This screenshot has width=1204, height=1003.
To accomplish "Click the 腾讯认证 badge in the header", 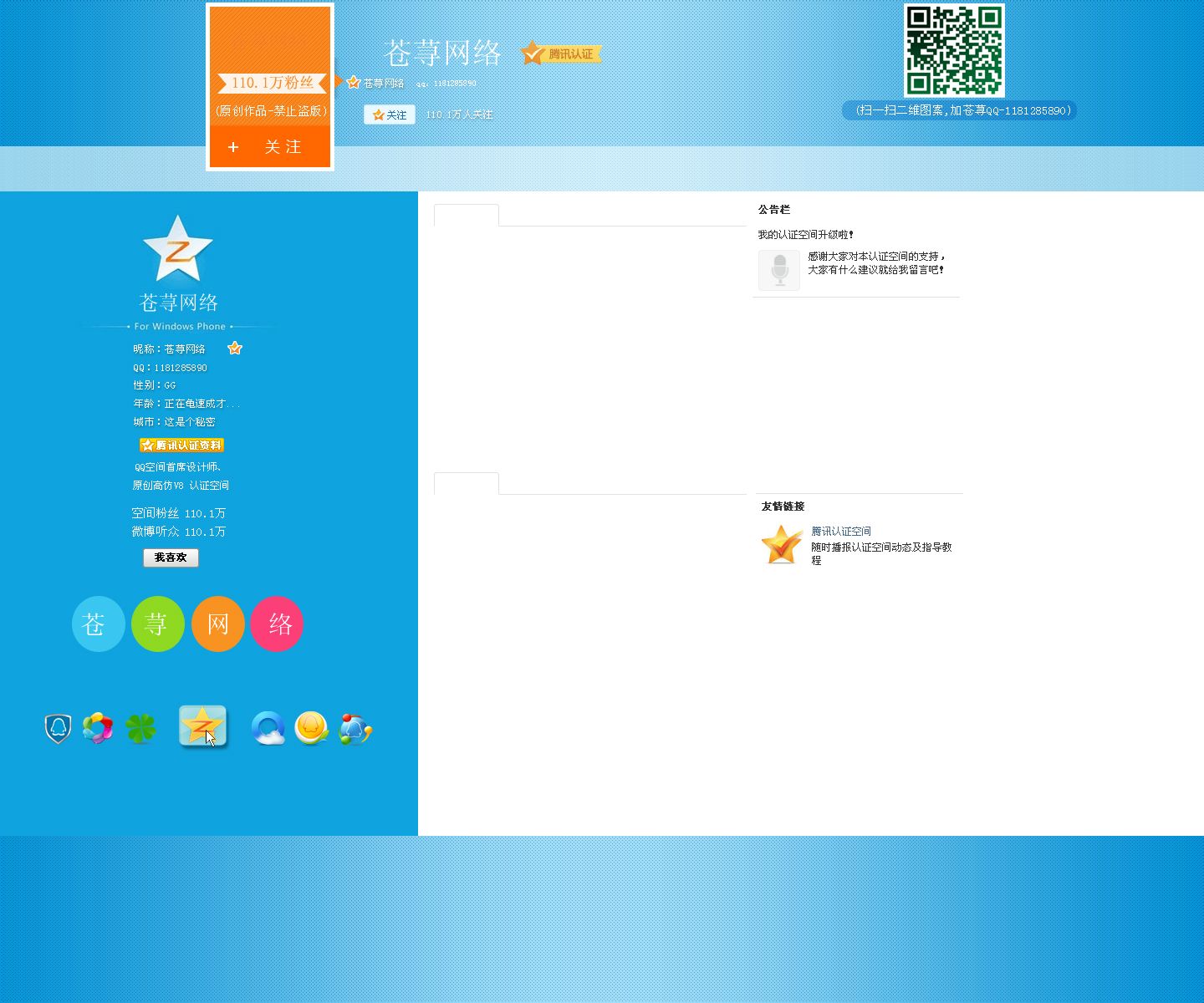I will 561,54.
